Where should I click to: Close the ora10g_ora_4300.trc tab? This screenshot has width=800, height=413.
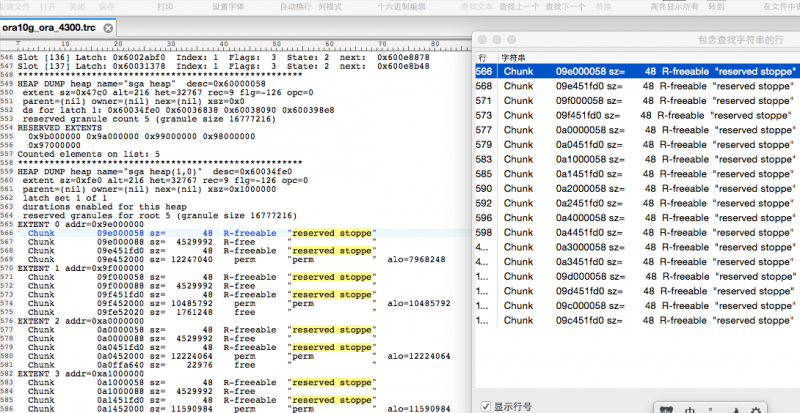108,28
